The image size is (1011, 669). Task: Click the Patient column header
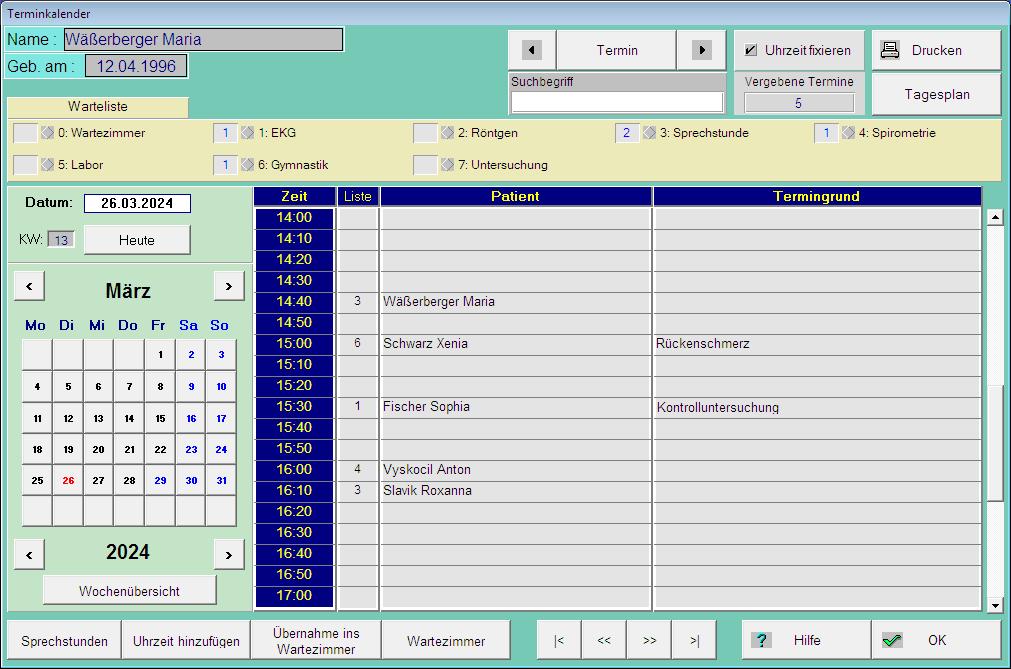pyautogui.click(x=516, y=197)
